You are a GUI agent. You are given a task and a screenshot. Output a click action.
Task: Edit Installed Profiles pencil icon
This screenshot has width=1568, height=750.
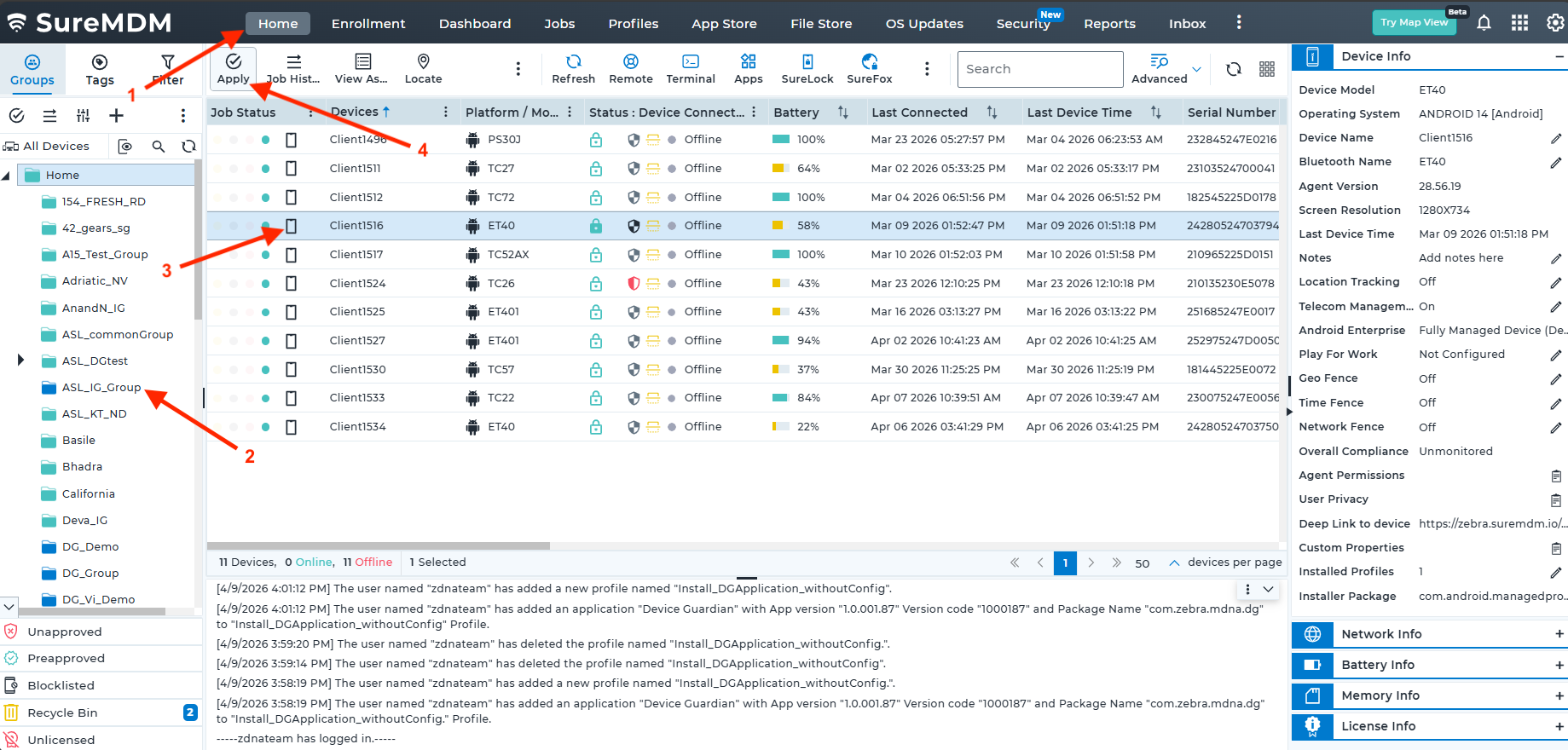(x=1556, y=572)
